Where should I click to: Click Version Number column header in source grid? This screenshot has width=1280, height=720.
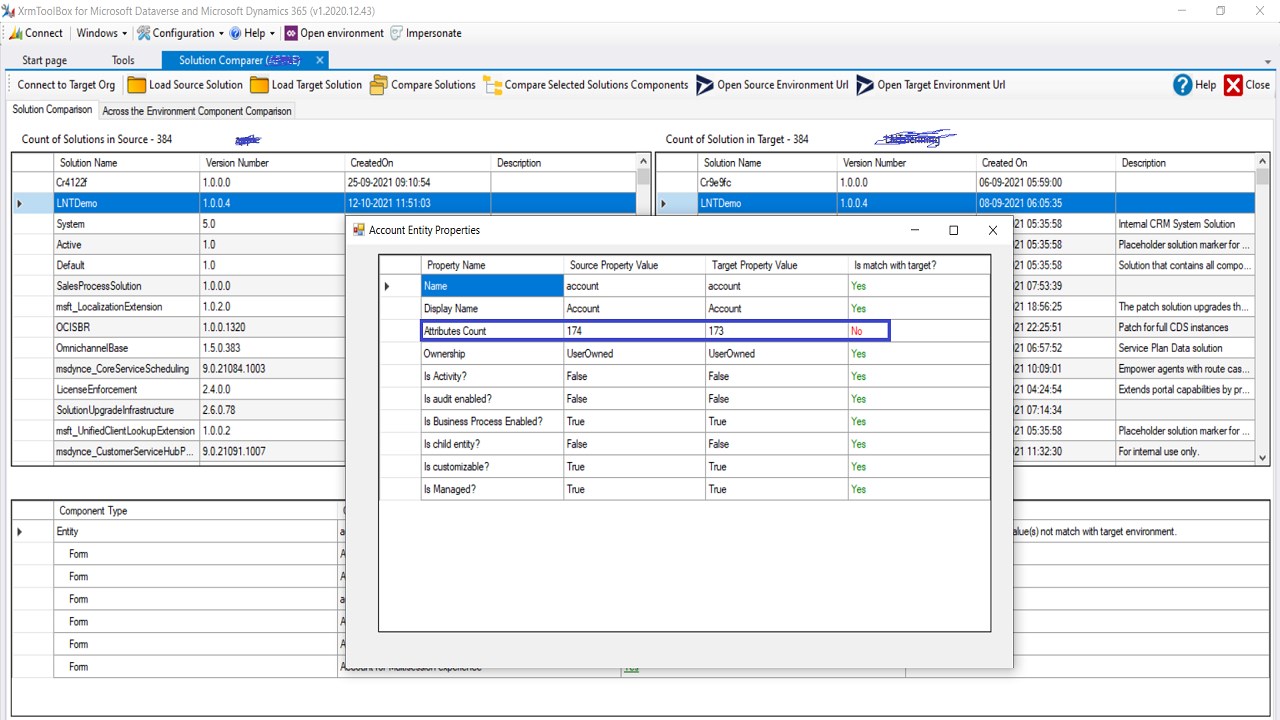click(x=272, y=162)
